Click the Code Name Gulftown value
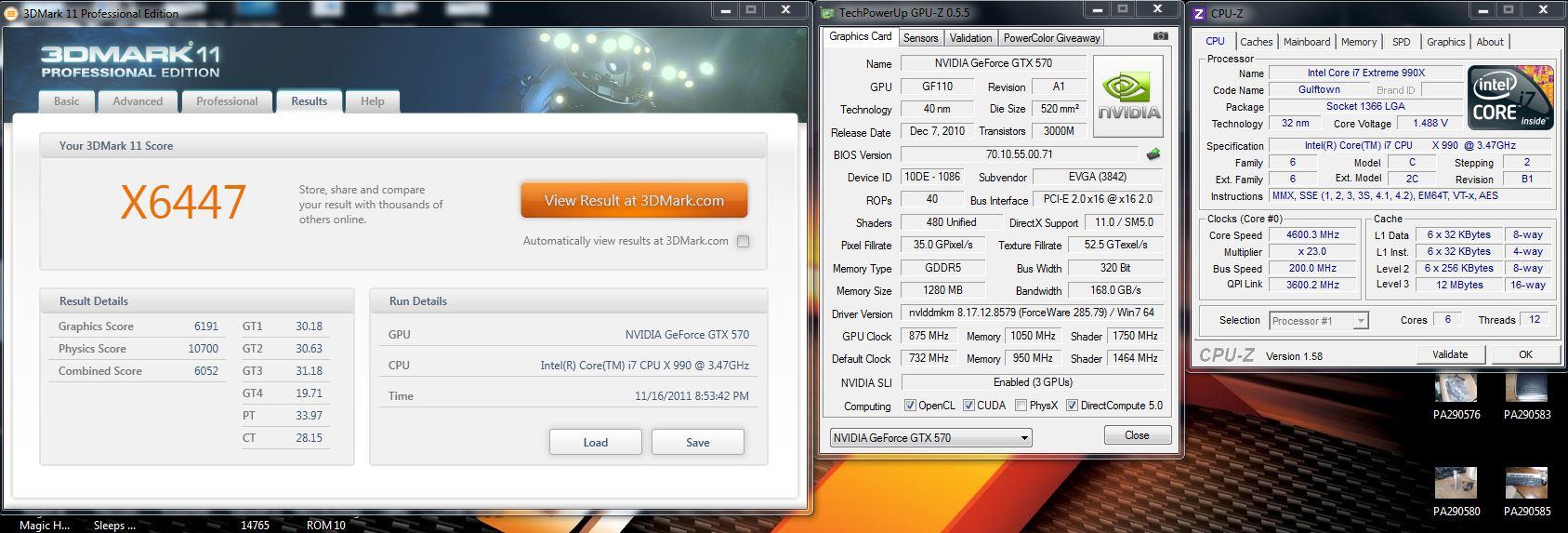This screenshot has height=533, width=1568. (x=1319, y=90)
